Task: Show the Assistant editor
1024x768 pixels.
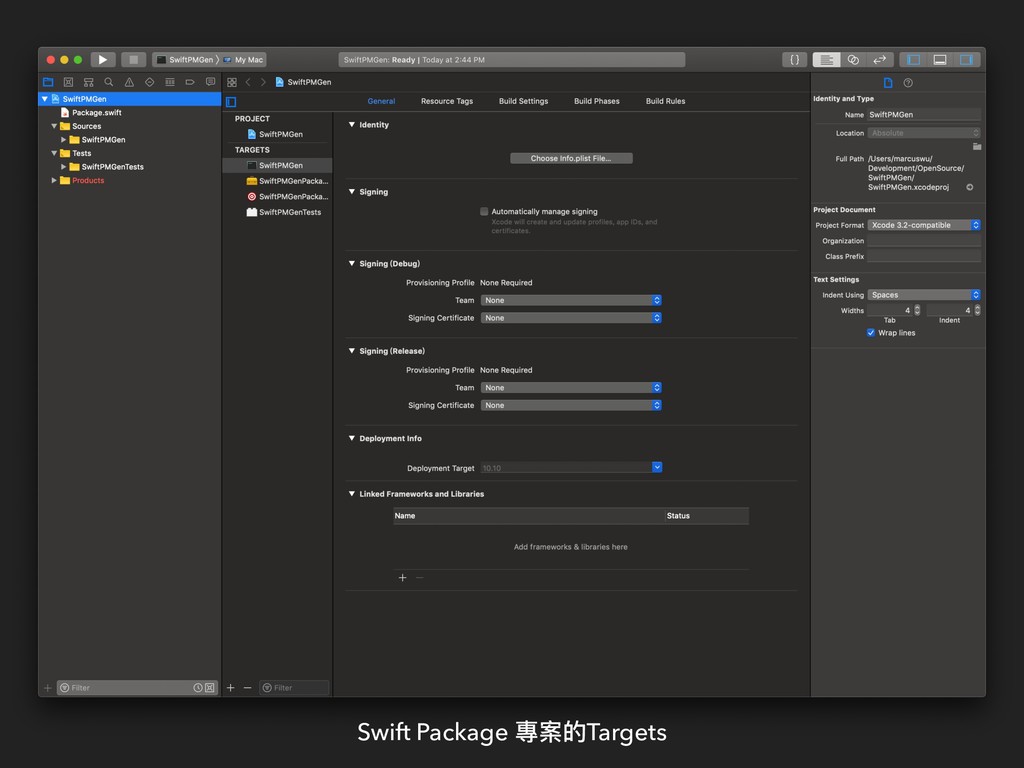Action: click(x=853, y=59)
